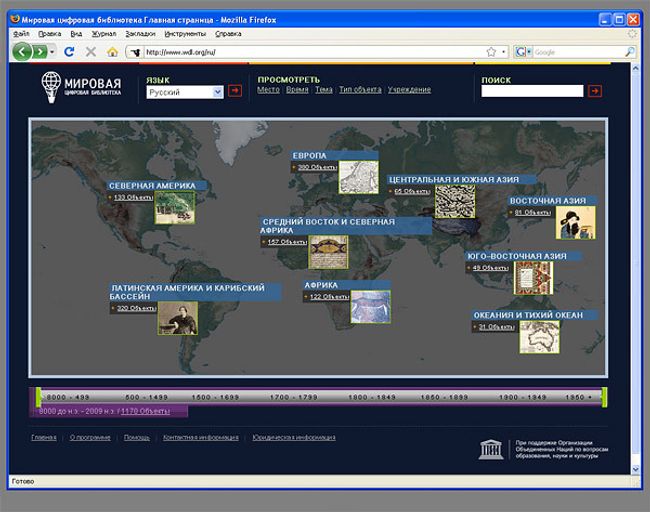Open the Контактная информация footer link

tap(201, 437)
